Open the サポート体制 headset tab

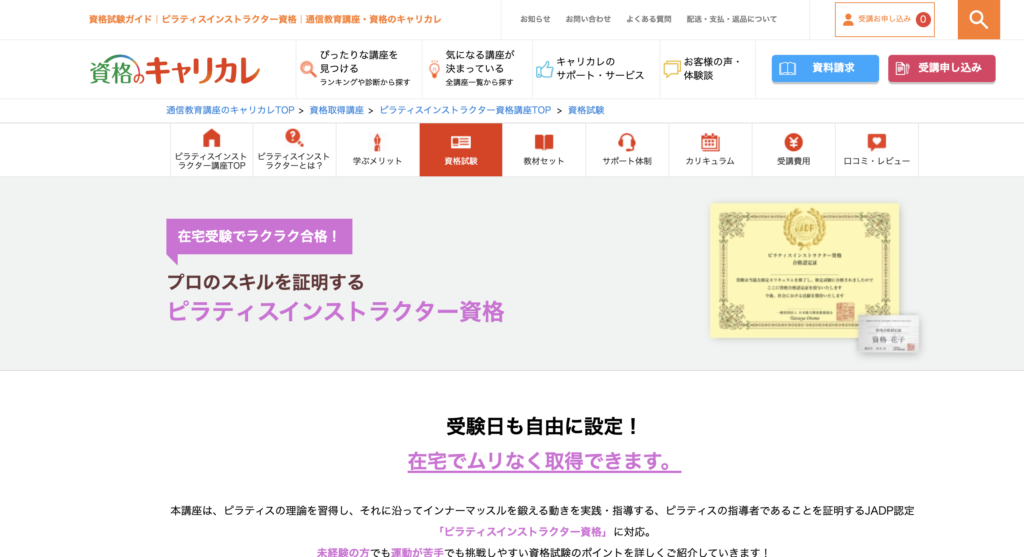626,150
